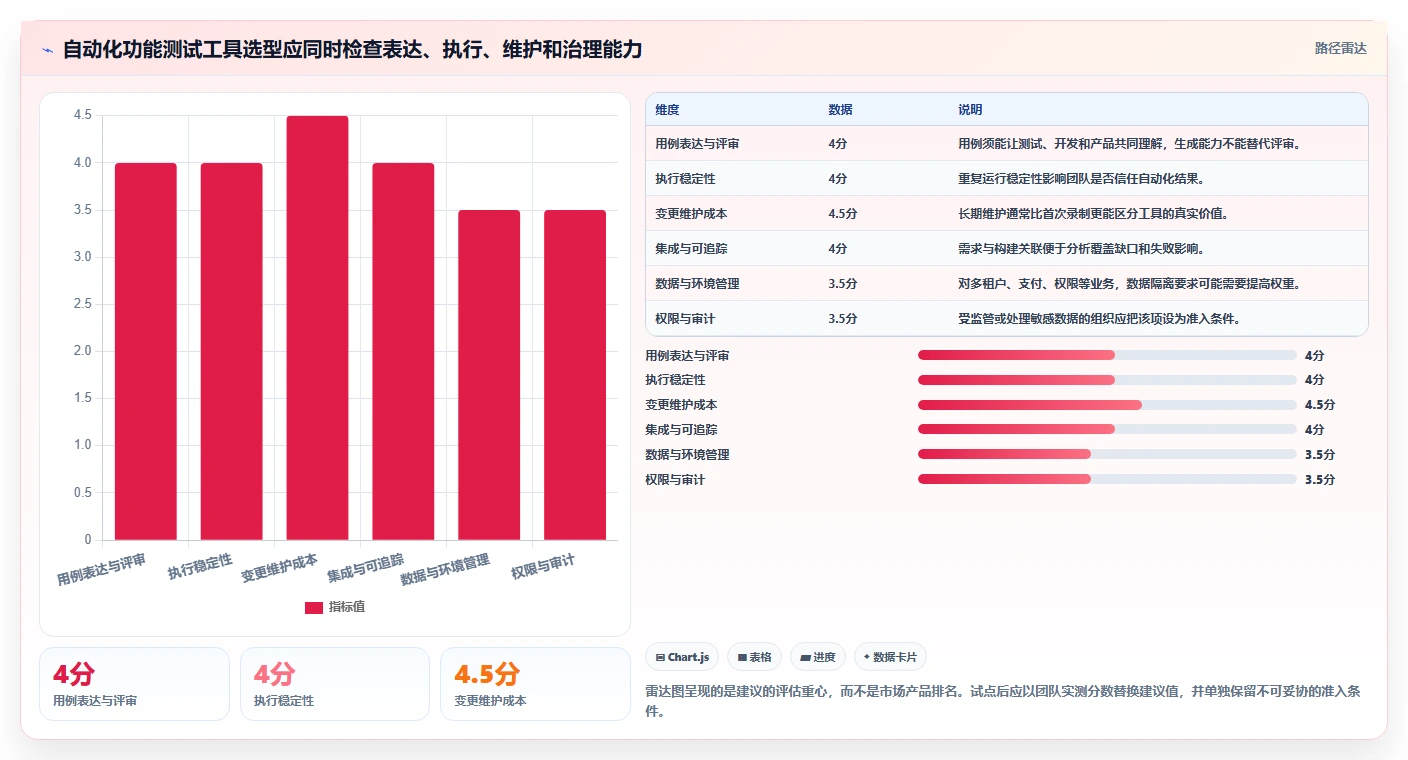Click the 权限与审计 progress list label
The image size is (1408, 760).
(676, 479)
